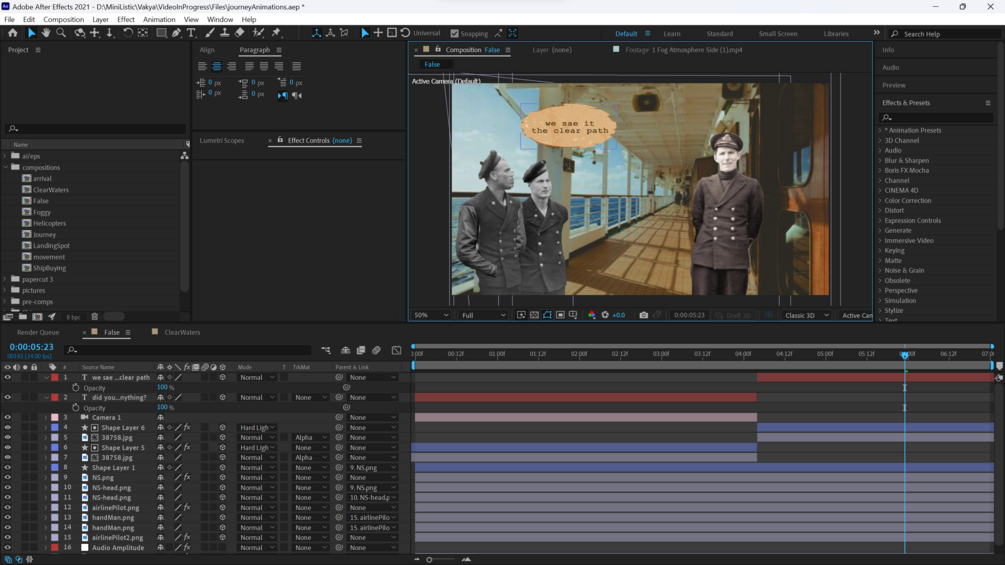Switch to Render Queue tab
The height and width of the screenshot is (565, 1005).
click(x=38, y=332)
